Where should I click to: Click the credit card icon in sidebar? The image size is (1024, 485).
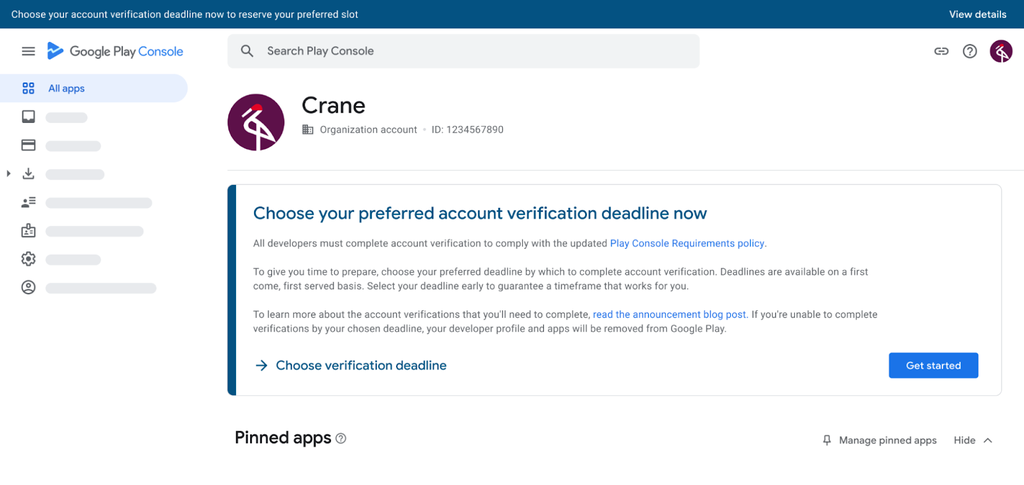click(28, 146)
